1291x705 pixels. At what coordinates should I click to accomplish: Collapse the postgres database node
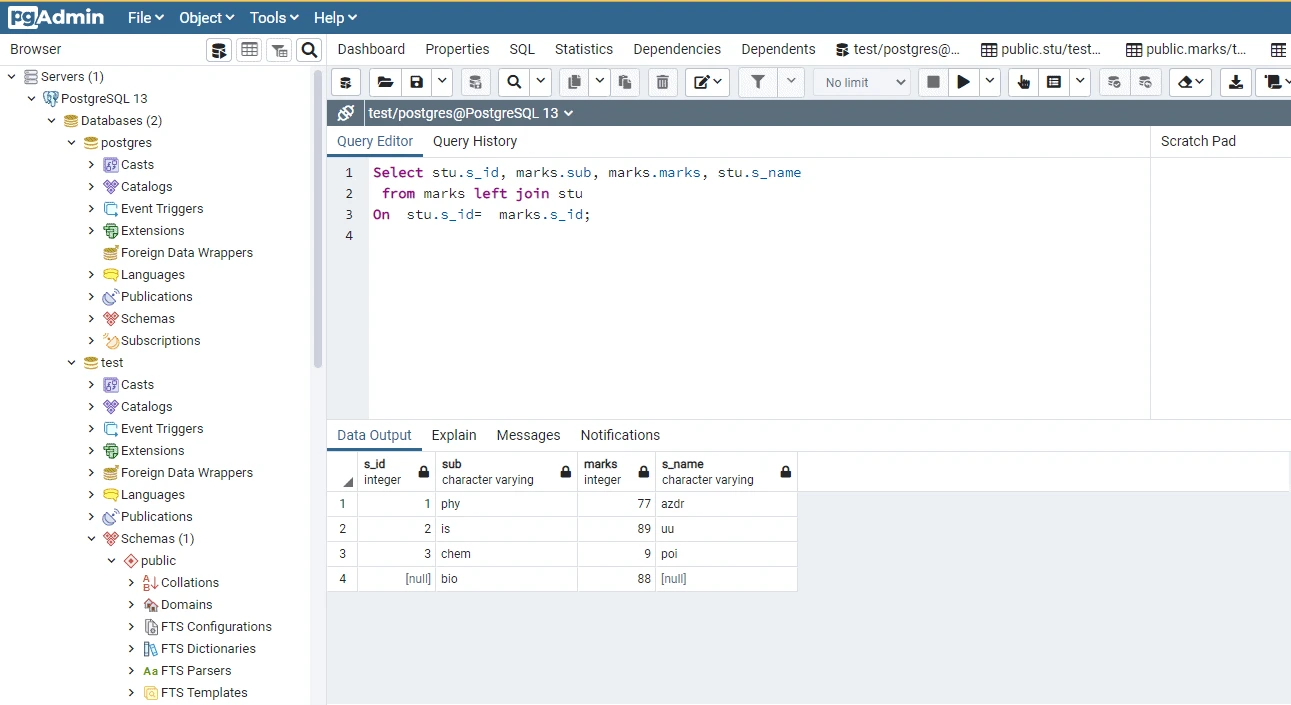pos(70,142)
